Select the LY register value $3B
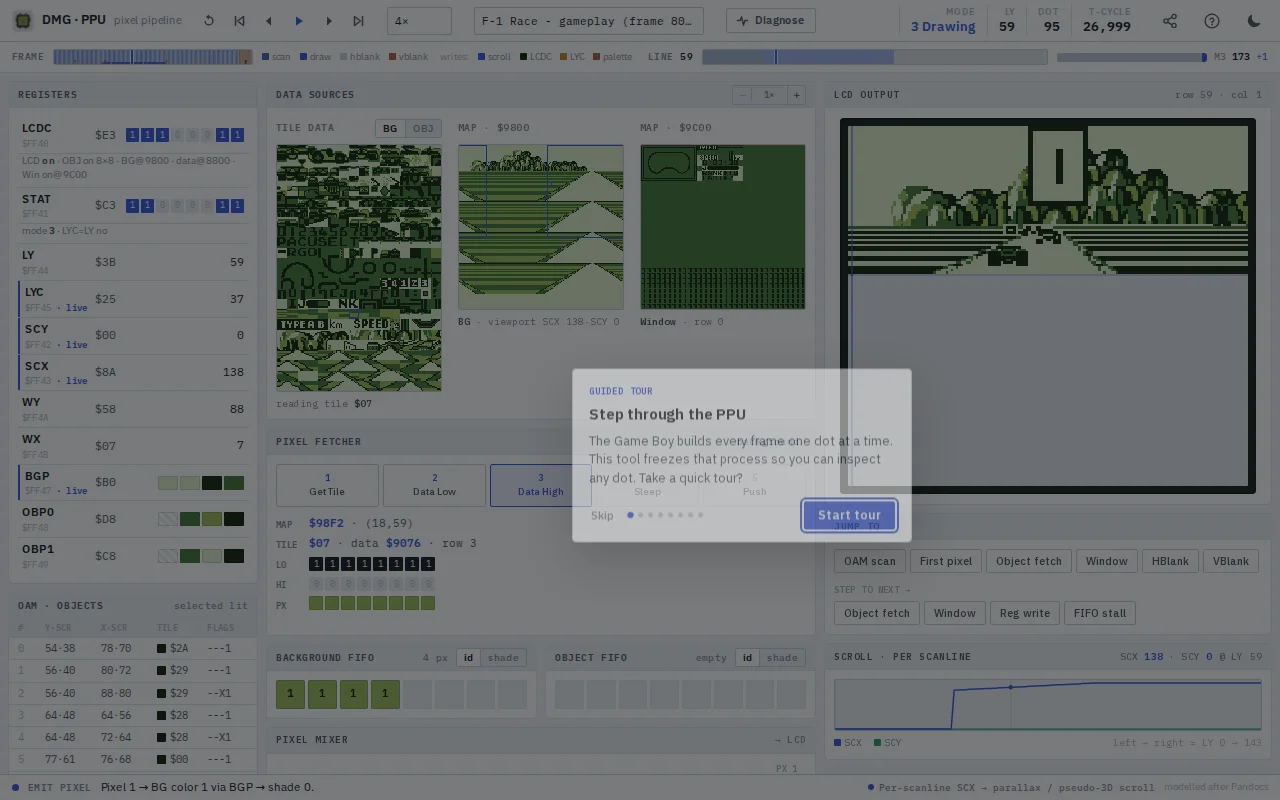1280x800 pixels. (x=105, y=262)
